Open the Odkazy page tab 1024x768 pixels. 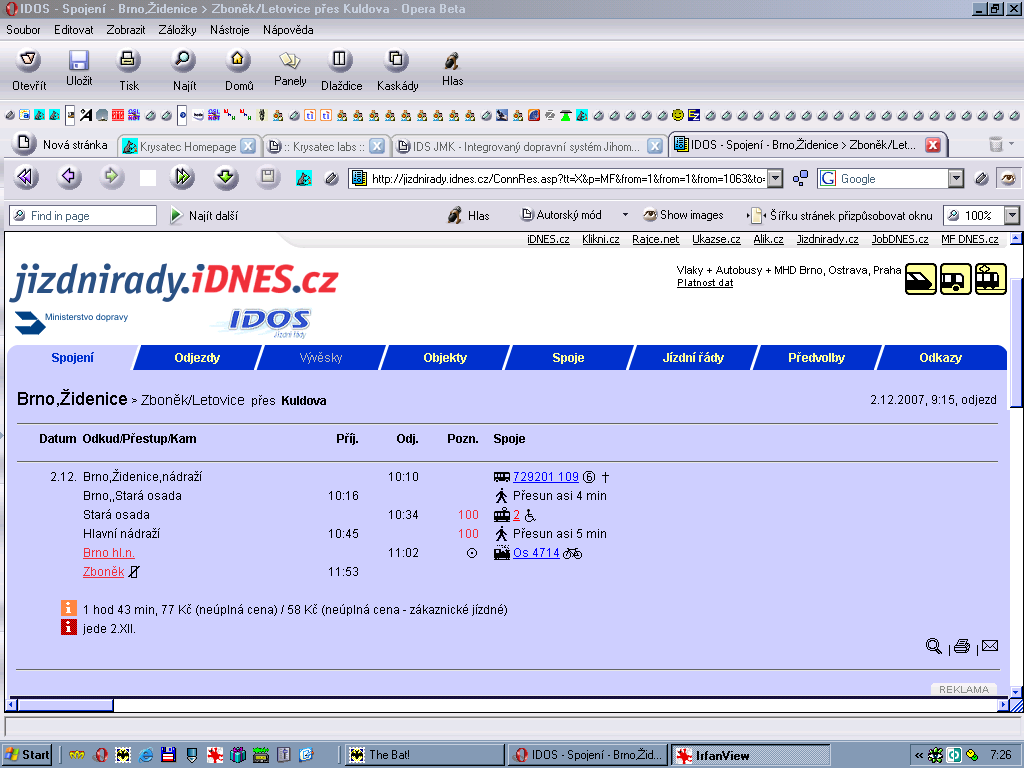pos(940,358)
